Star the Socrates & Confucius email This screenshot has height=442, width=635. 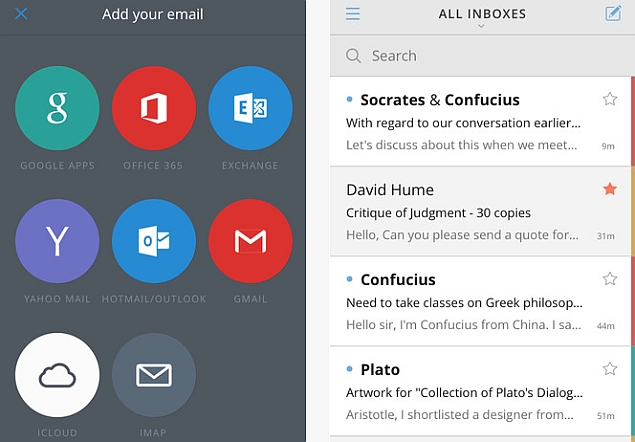609,99
